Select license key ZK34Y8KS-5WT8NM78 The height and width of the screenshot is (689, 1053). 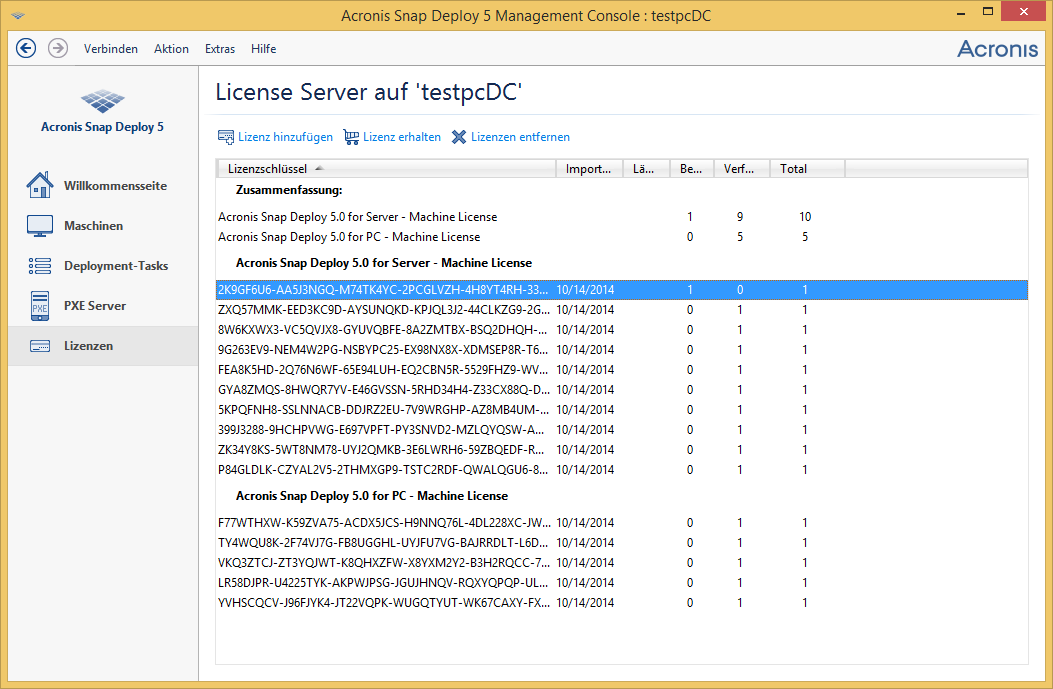pos(621,450)
